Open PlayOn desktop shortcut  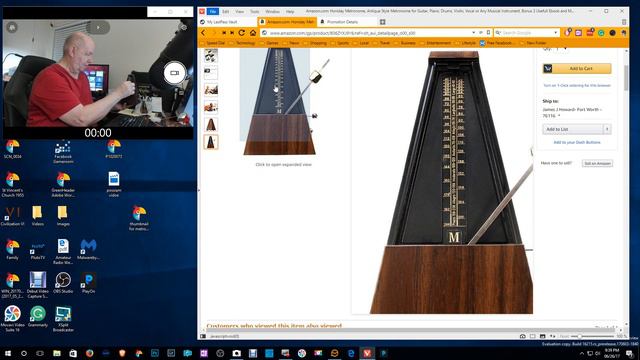88,283
